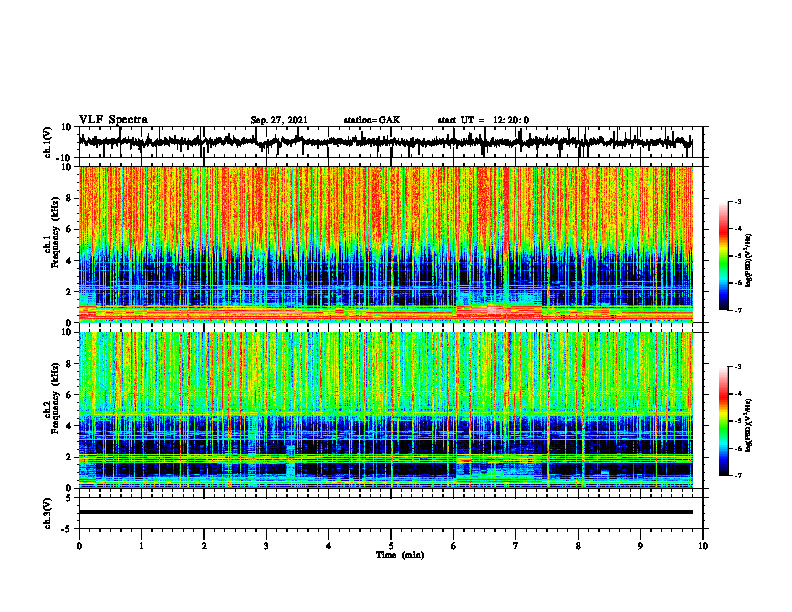
Task: Click the "5" tick on ch.3(V) axis
Action: 70,497
